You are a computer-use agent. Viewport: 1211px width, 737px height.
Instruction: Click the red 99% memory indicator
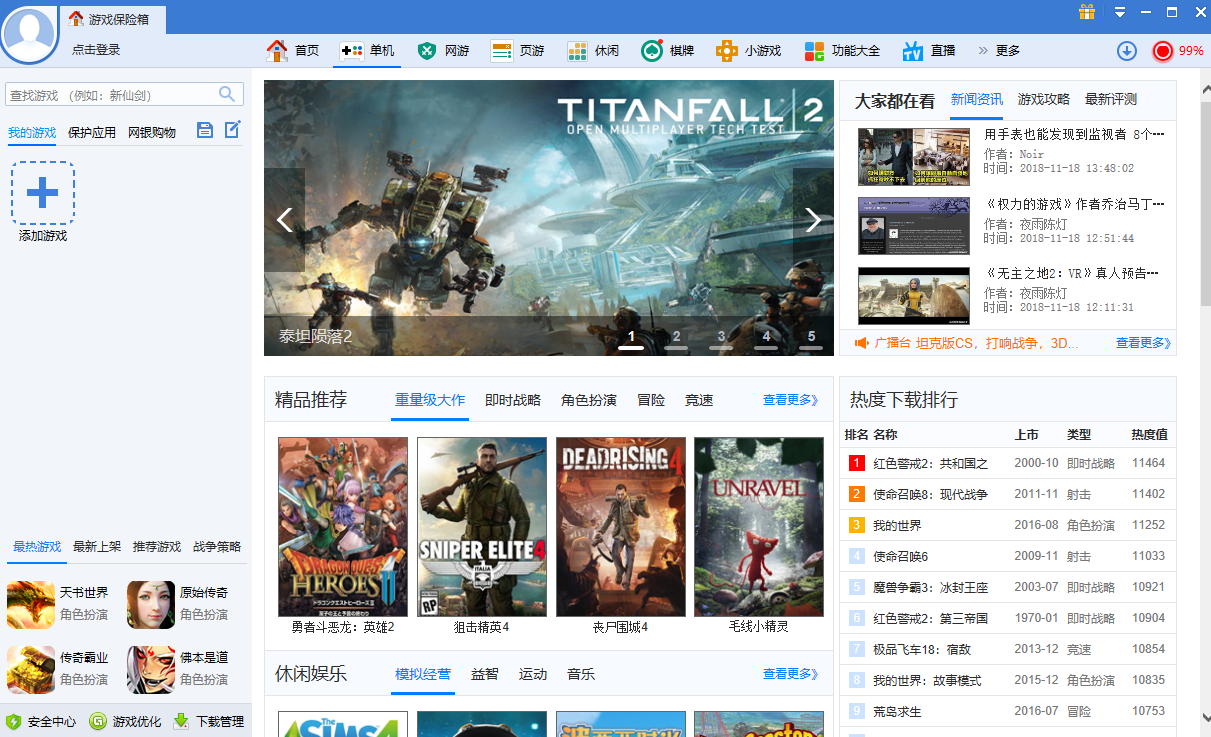click(1178, 51)
